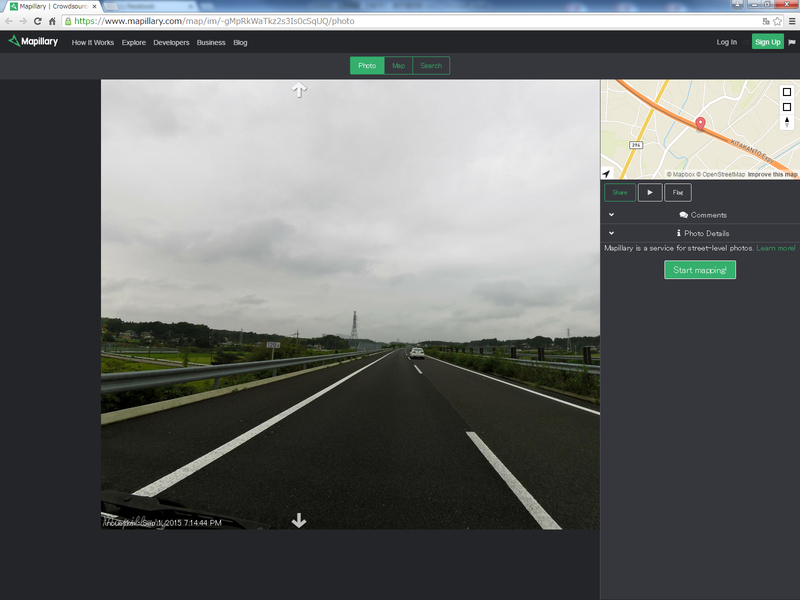Click the route 294 shield on the map

point(636,145)
